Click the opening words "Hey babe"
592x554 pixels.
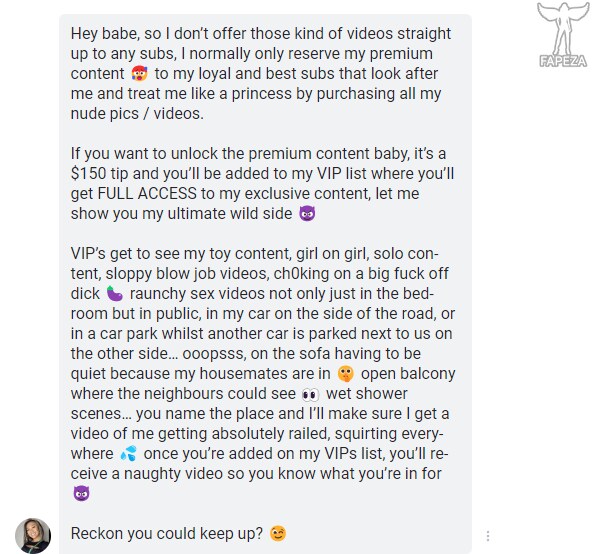[x=101, y=34]
